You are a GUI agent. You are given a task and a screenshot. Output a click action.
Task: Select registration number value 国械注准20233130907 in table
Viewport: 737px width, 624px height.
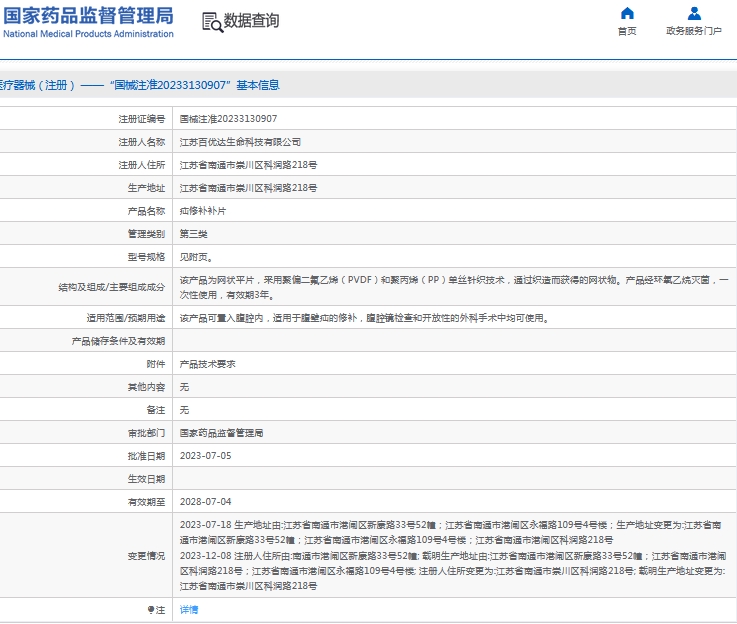tap(228, 119)
